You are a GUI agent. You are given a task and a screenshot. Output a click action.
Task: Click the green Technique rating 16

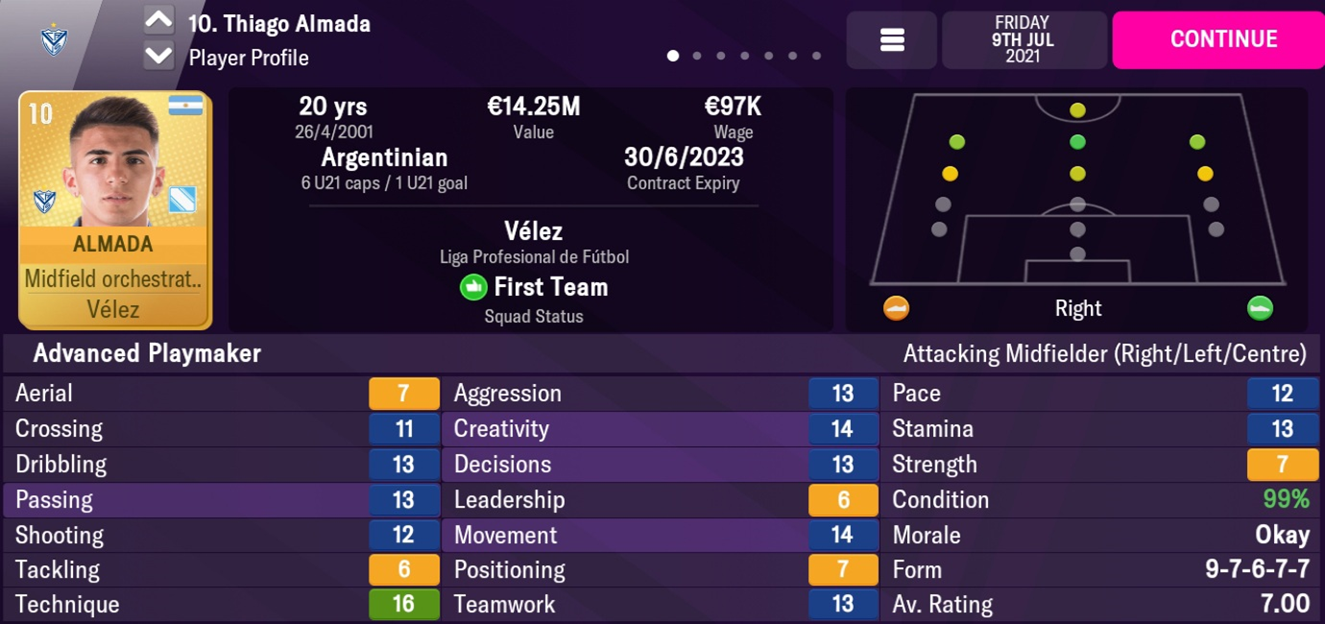[x=403, y=605]
